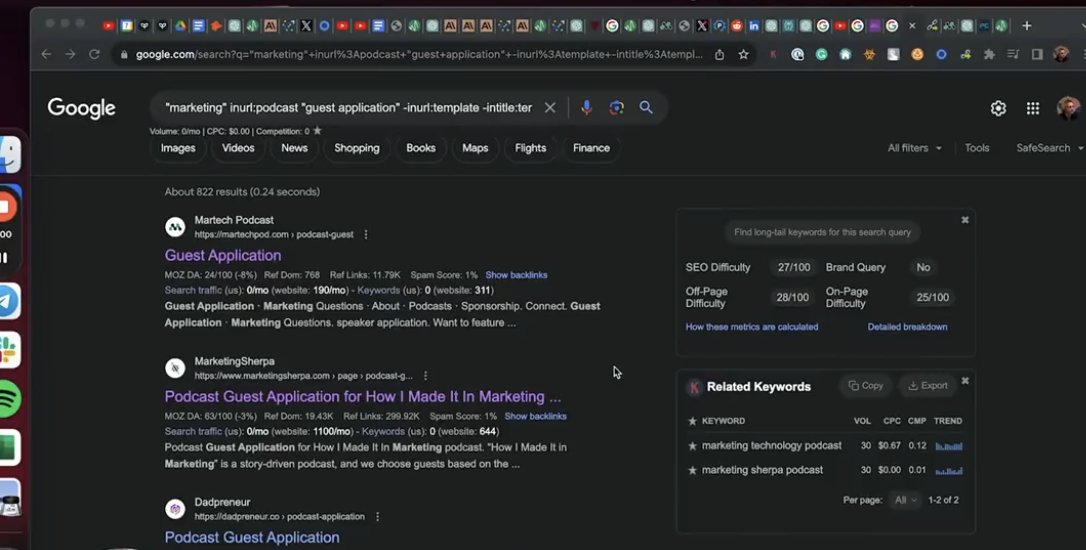
Task: Open the Tools options
Action: (977, 148)
